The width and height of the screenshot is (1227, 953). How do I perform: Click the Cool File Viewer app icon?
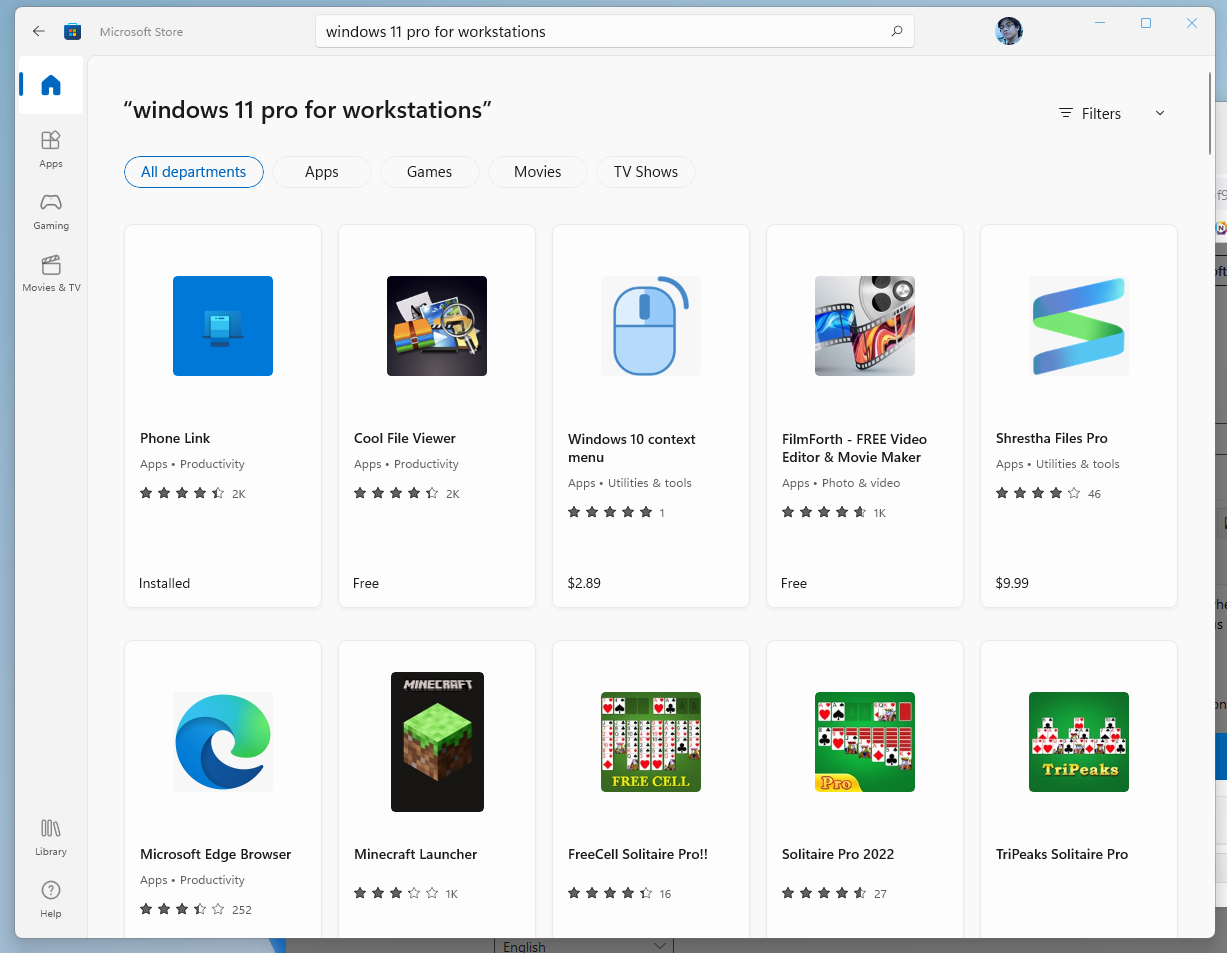click(437, 326)
